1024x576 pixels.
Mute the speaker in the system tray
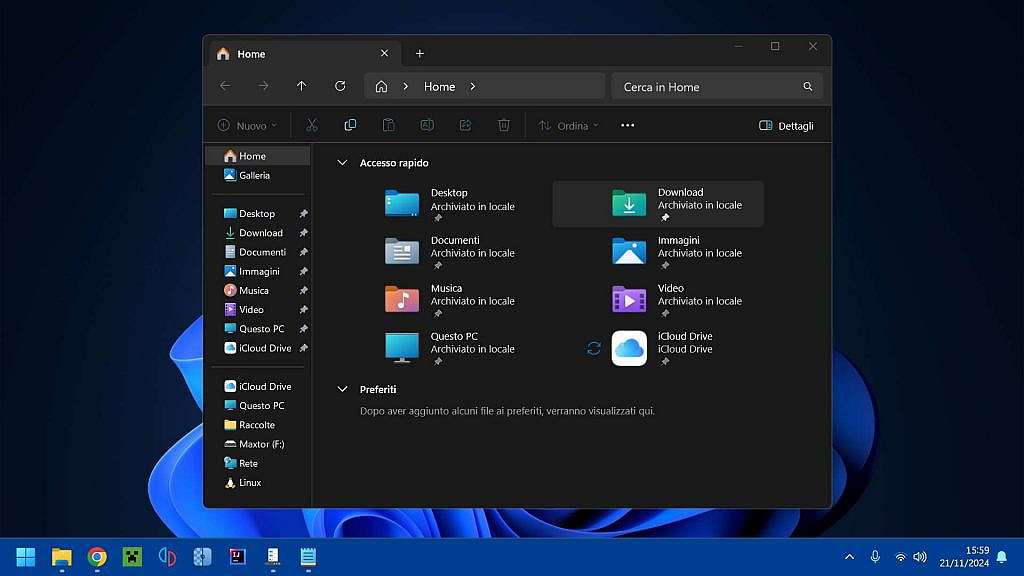tap(920, 557)
